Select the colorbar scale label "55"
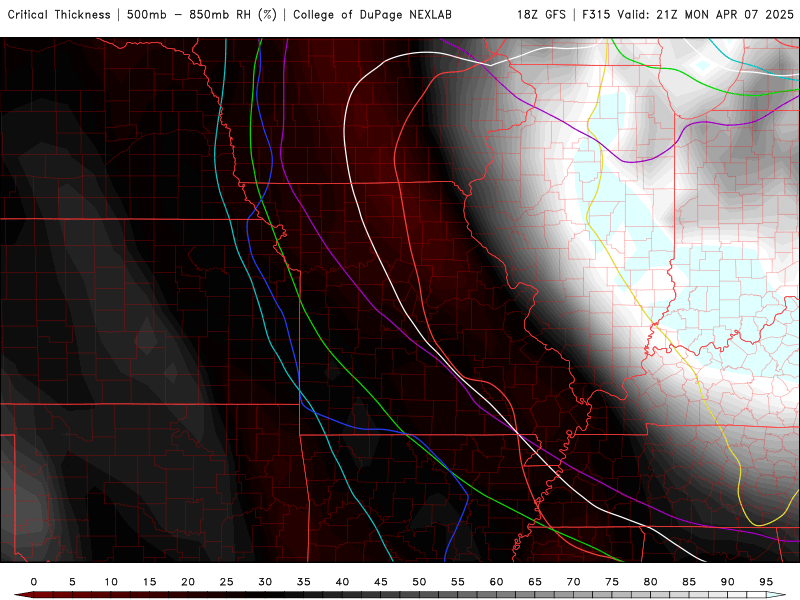The width and height of the screenshot is (800, 600). 458,582
